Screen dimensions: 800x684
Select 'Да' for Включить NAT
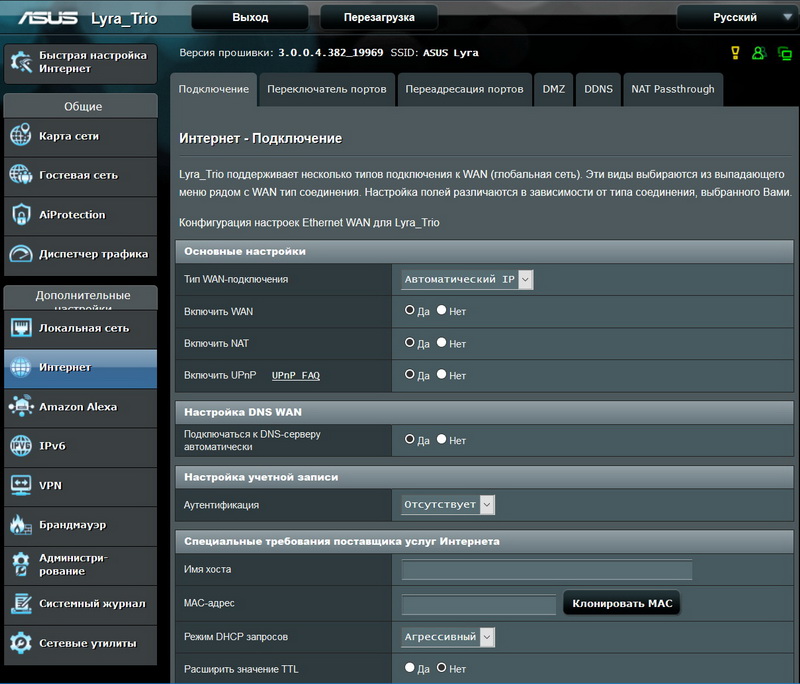tap(410, 343)
